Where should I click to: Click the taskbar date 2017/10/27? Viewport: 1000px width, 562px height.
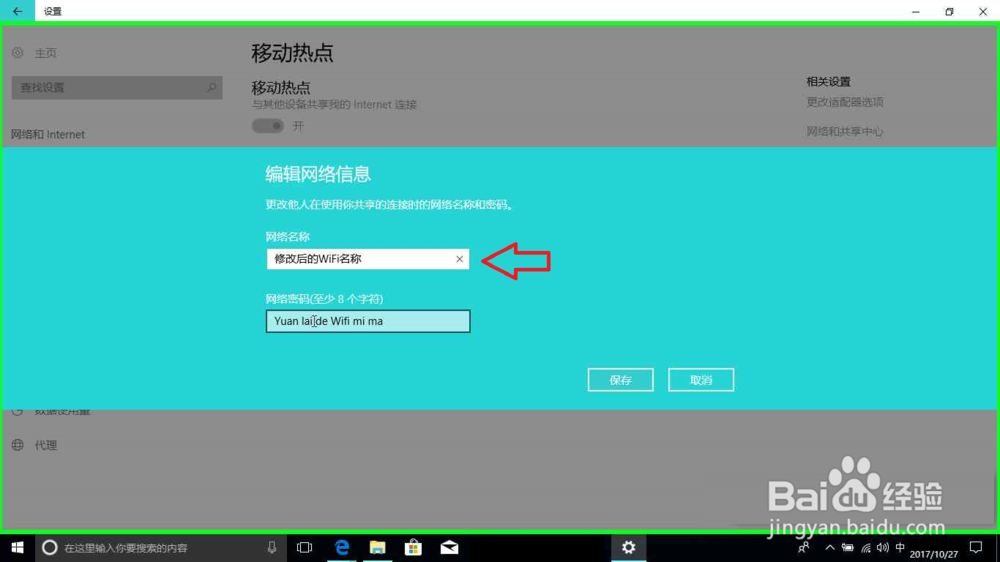pos(934,554)
